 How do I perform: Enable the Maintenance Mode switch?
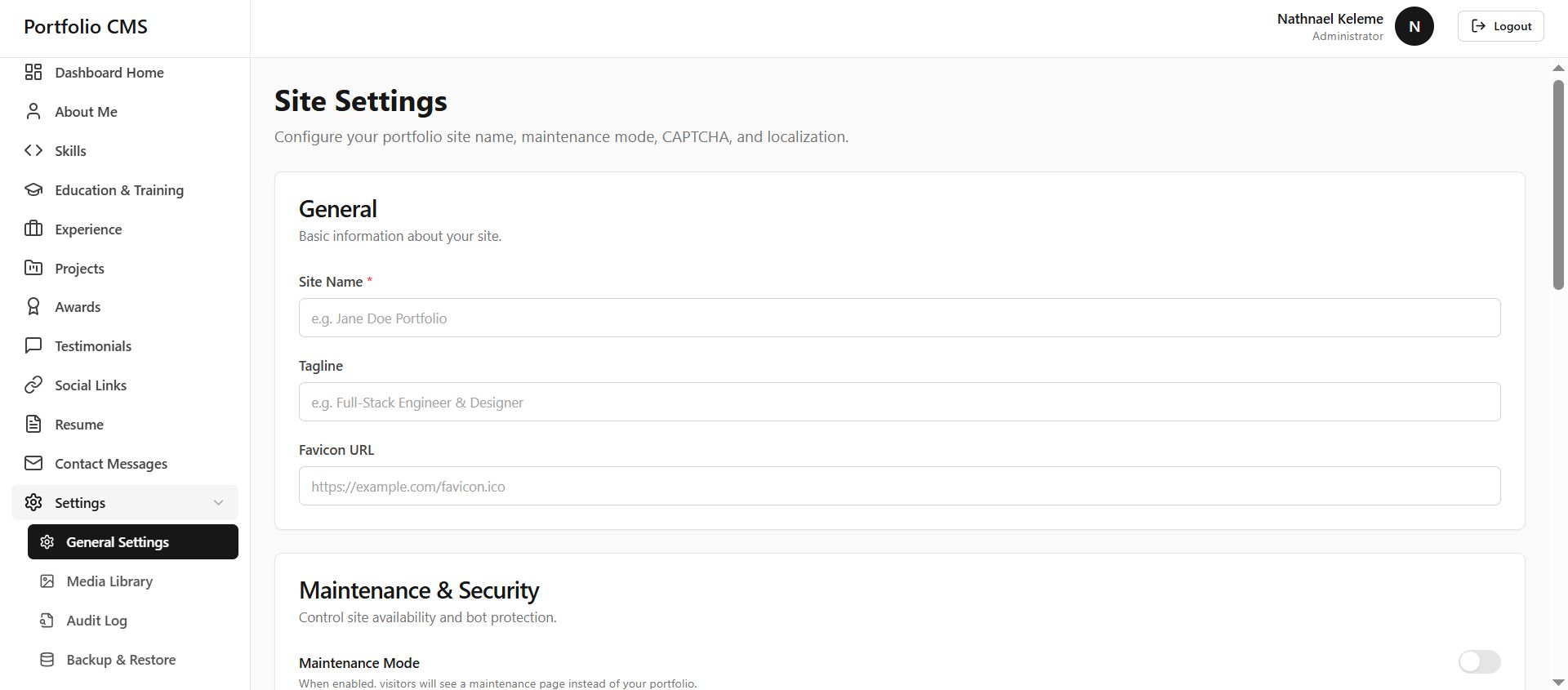pos(1479,662)
